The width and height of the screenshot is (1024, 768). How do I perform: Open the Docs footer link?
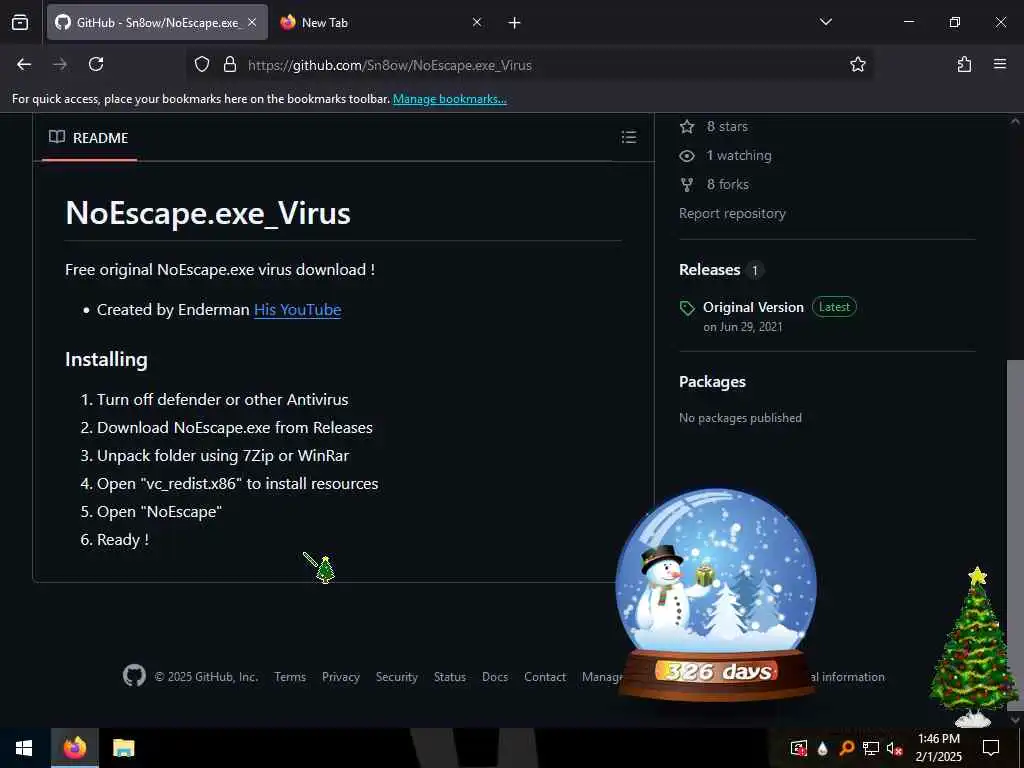pos(495,677)
